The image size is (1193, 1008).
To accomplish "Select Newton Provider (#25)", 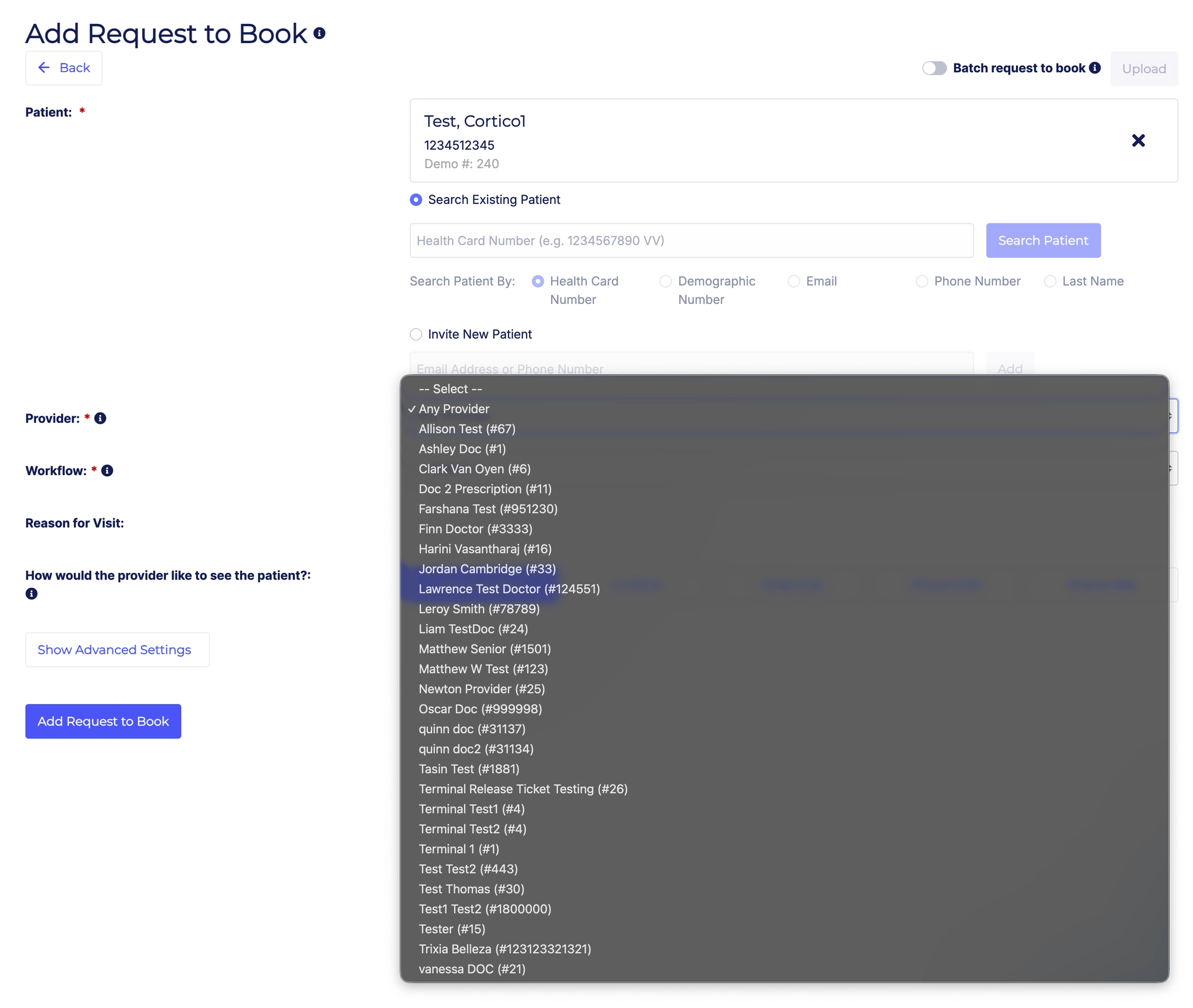I will pos(784,689).
